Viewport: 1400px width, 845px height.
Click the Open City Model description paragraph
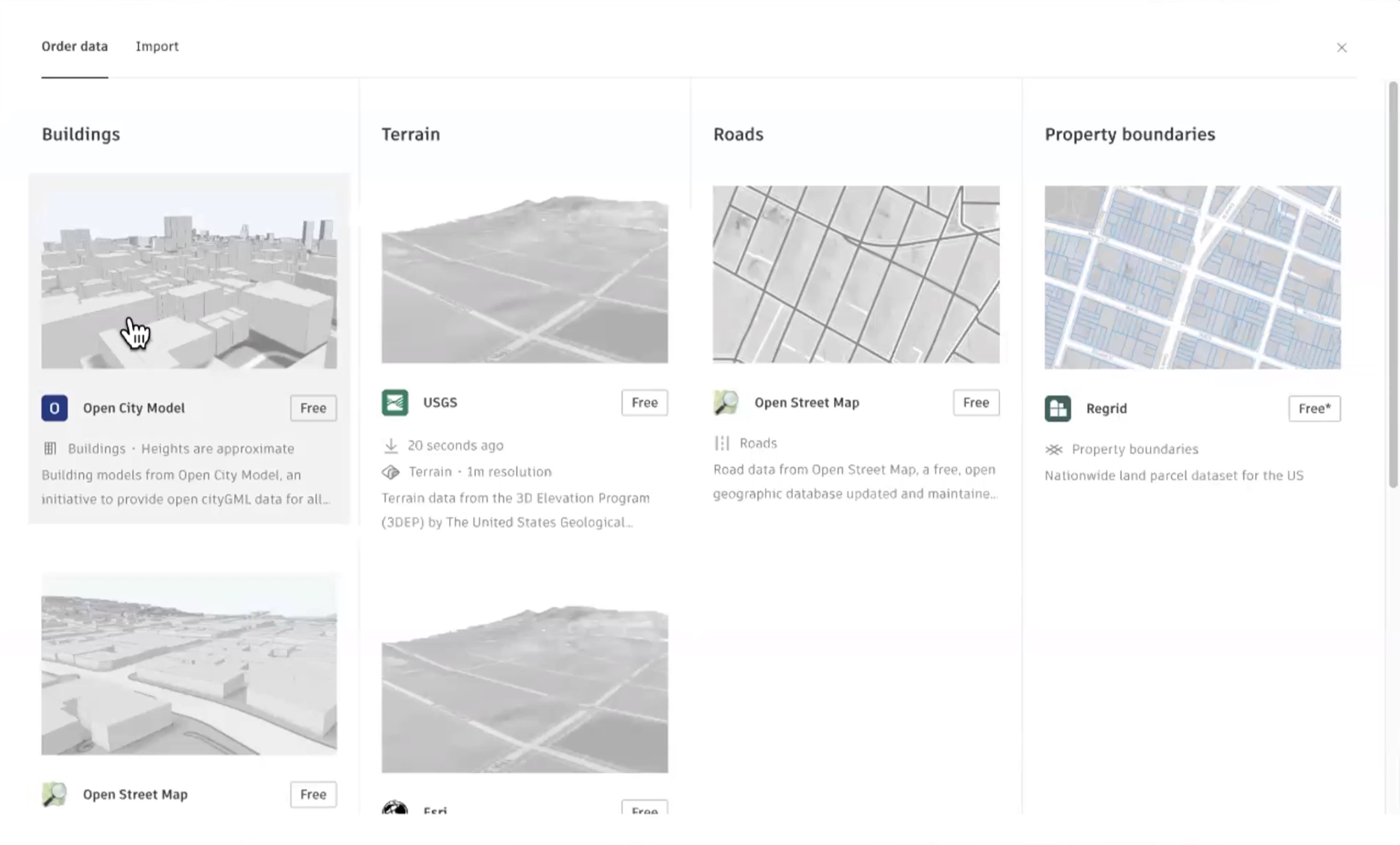click(186, 487)
